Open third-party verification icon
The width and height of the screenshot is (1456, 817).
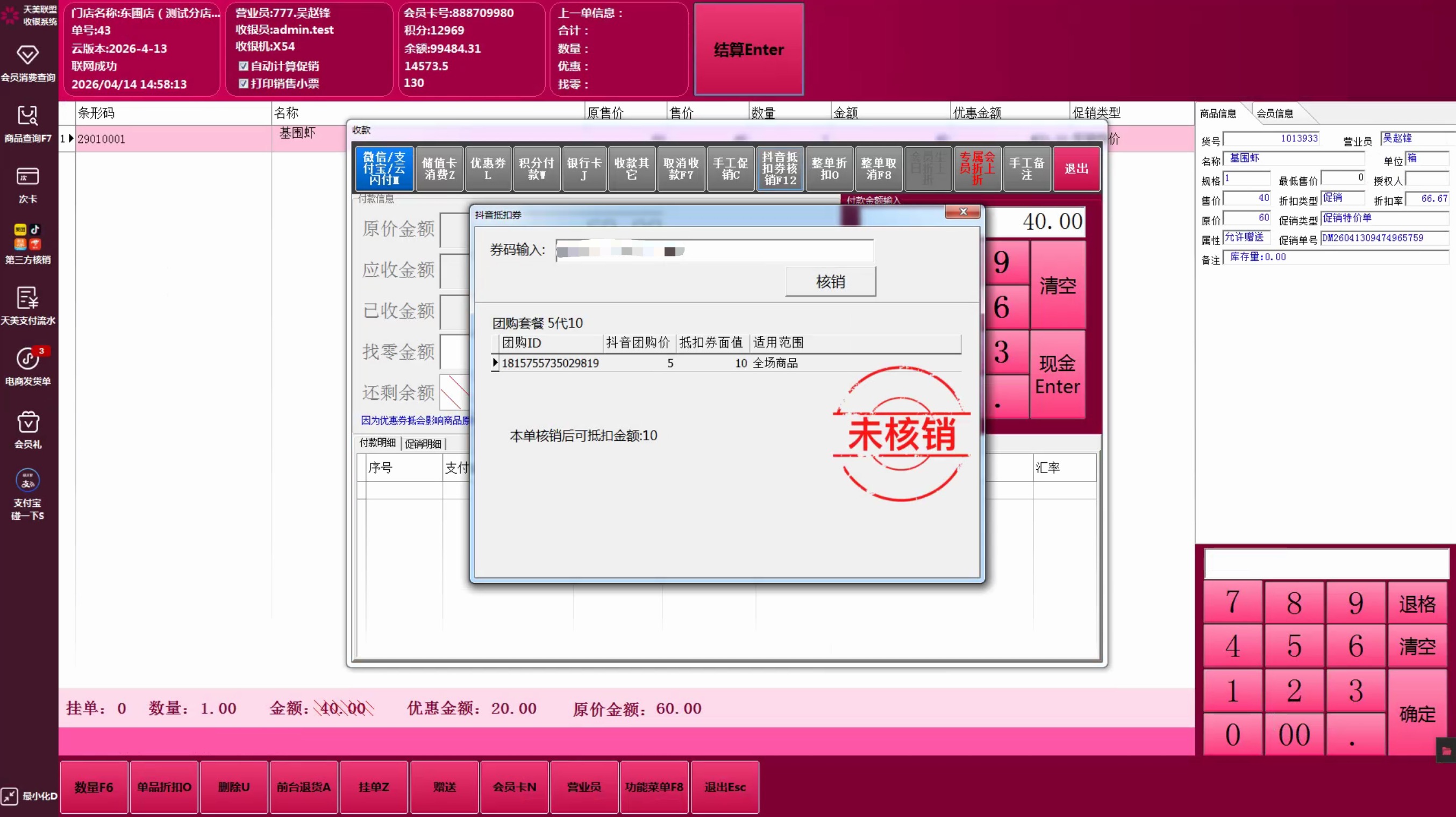pos(27,237)
